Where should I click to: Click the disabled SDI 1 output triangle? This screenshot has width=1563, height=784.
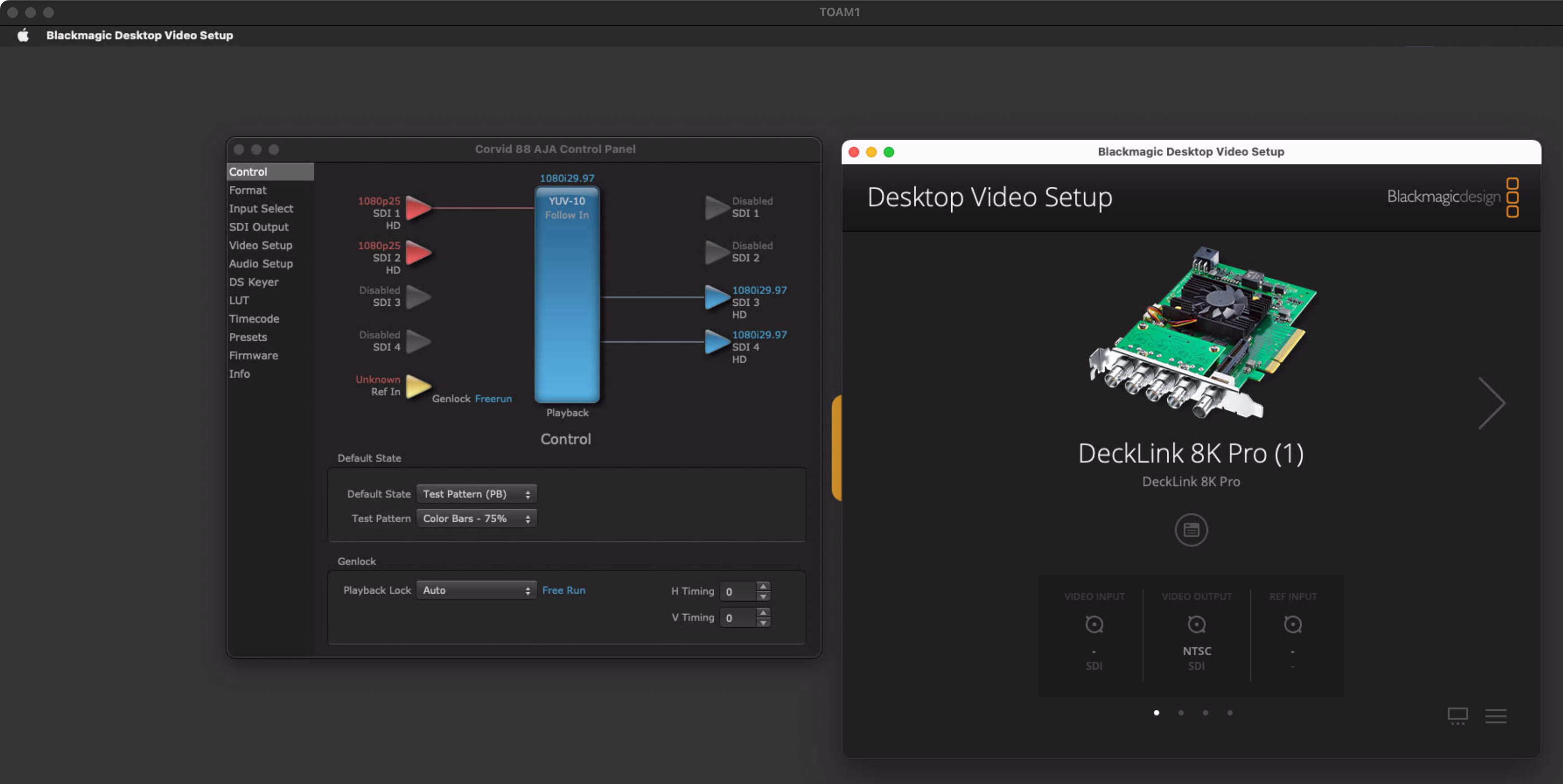pyautogui.click(x=717, y=207)
